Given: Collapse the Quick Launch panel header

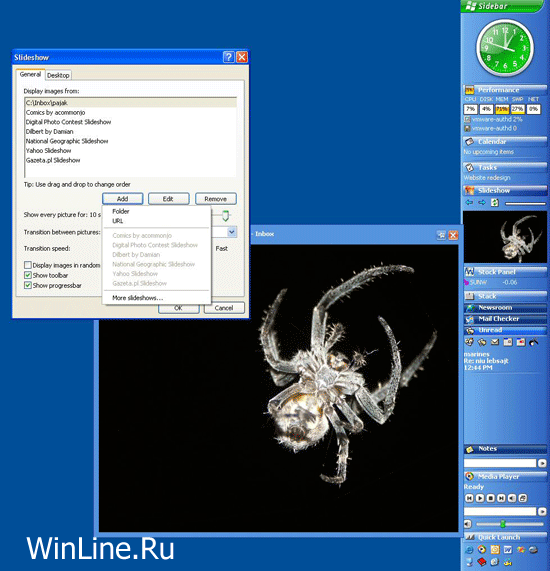Looking at the screenshot, I should tap(505, 537).
